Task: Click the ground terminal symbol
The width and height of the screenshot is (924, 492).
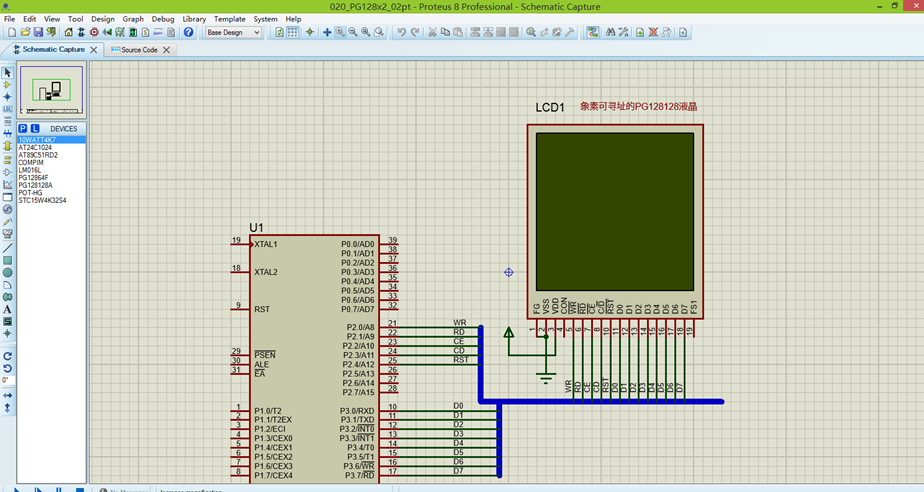Action: [546, 377]
